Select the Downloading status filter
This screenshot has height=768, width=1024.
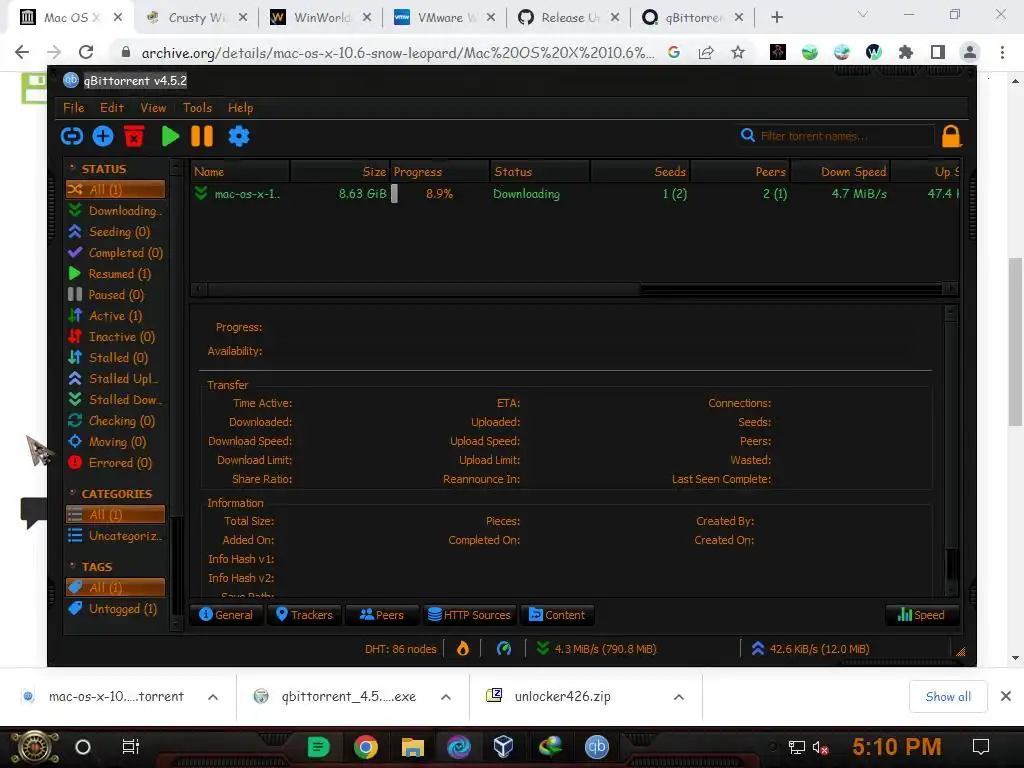(116, 210)
